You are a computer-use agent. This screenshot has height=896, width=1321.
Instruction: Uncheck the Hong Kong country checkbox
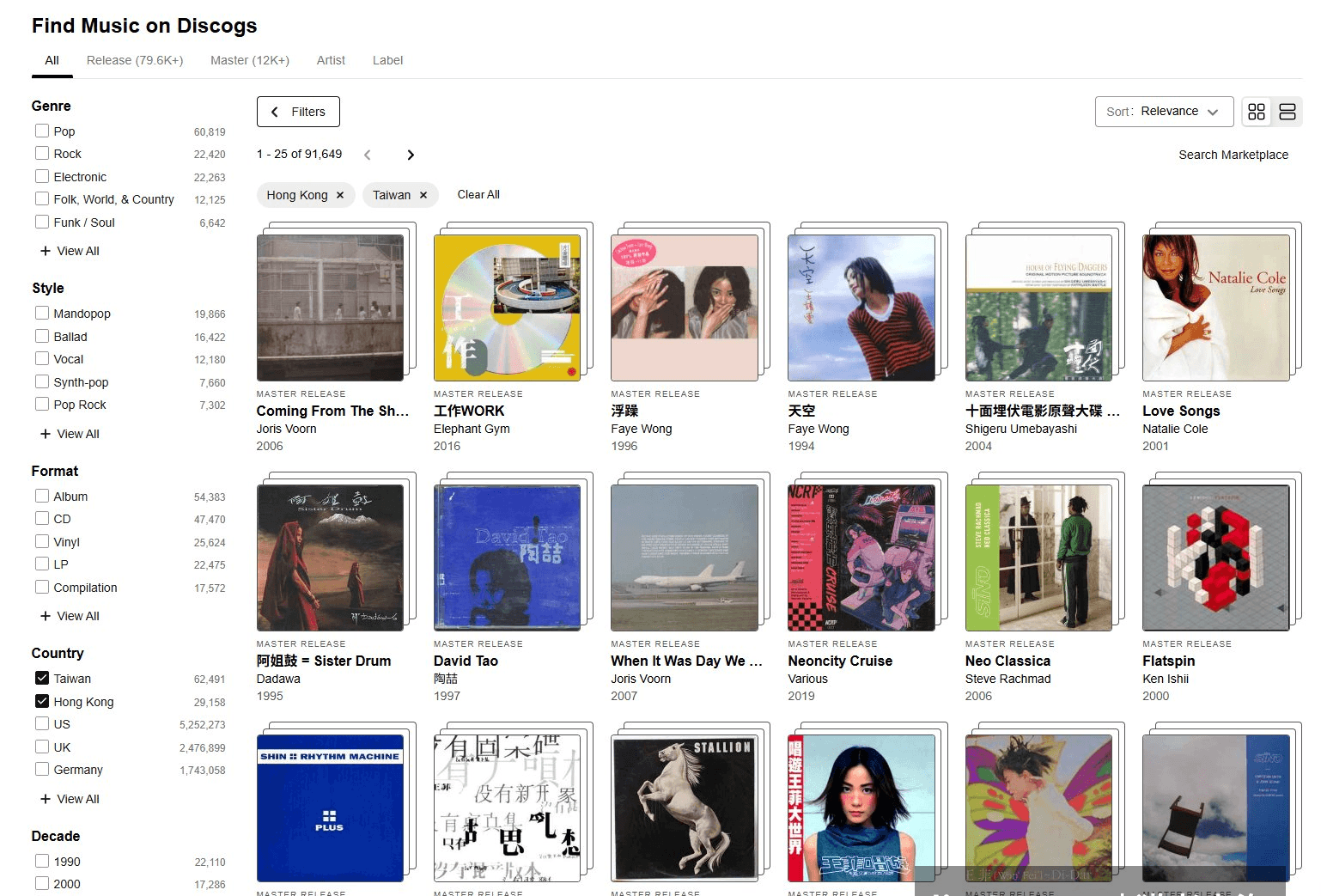coord(41,701)
